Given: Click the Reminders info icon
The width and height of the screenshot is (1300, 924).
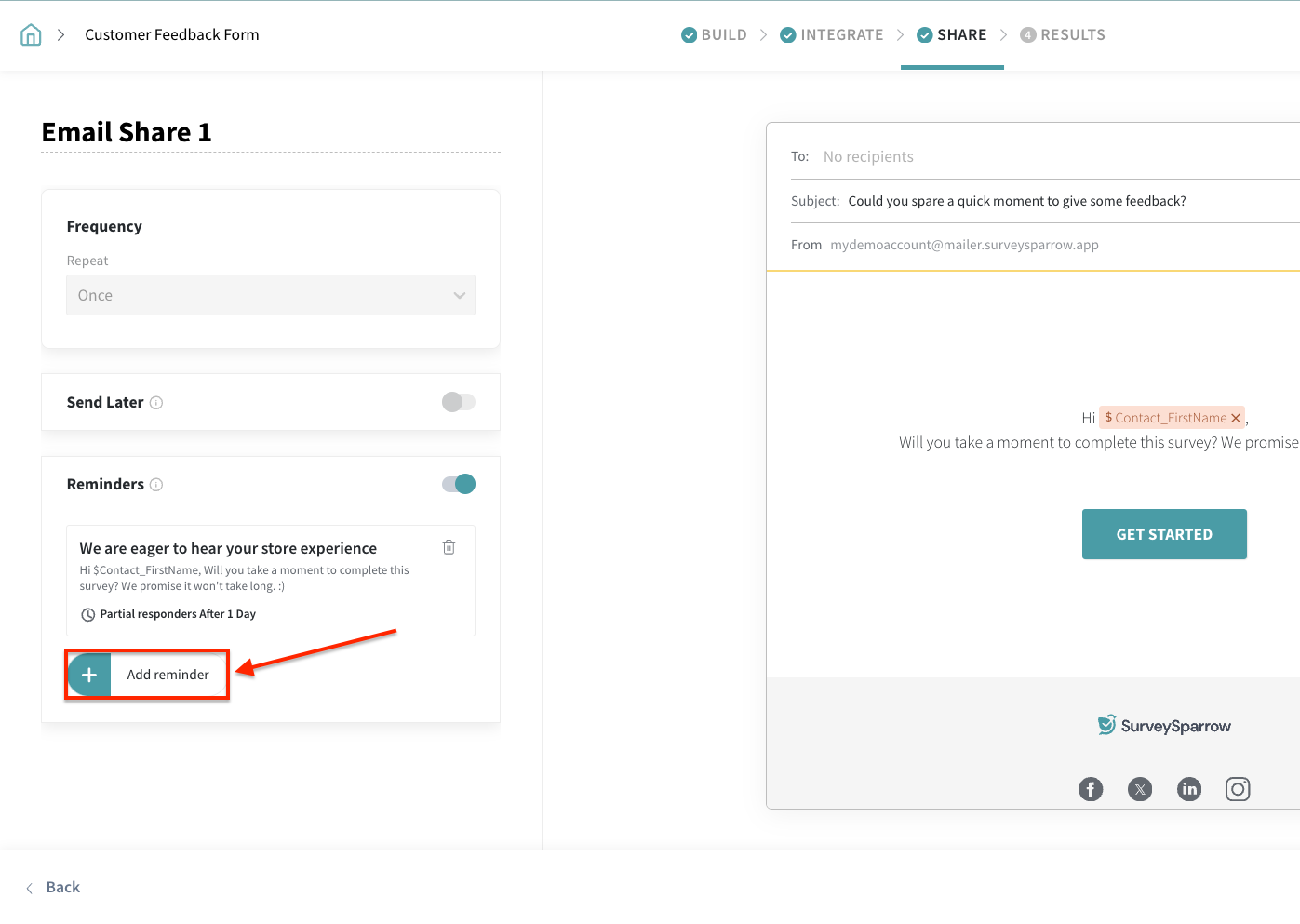Looking at the screenshot, I should point(156,485).
